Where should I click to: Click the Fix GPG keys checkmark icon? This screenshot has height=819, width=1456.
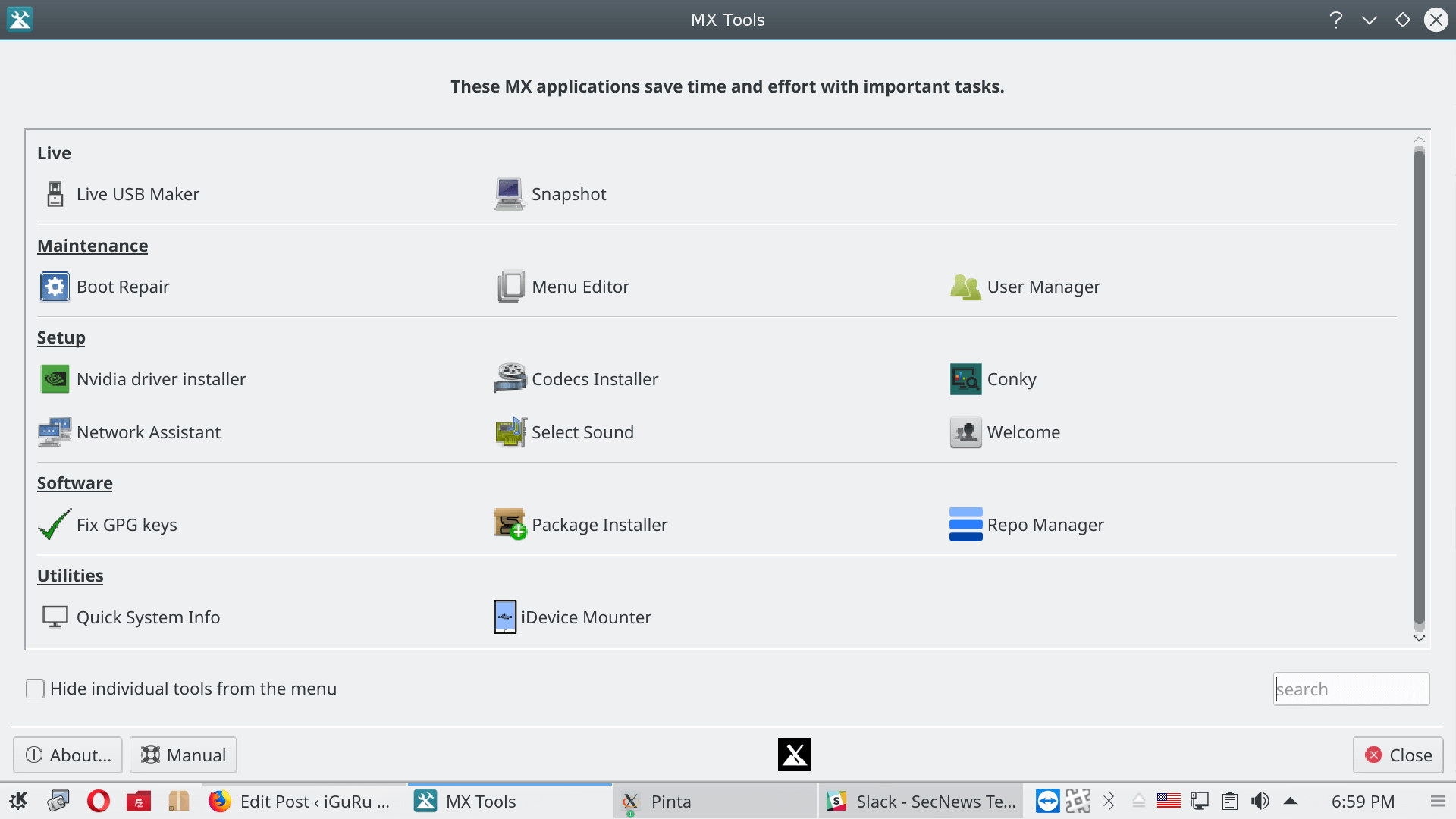[x=55, y=524]
